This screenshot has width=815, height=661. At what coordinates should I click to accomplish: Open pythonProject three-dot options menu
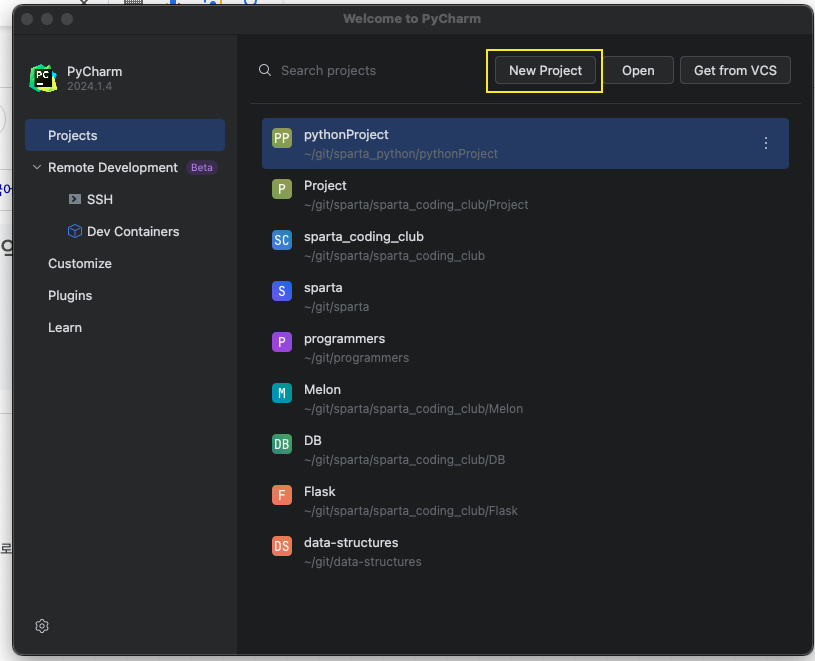pyautogui.click(x=766, y=143)
